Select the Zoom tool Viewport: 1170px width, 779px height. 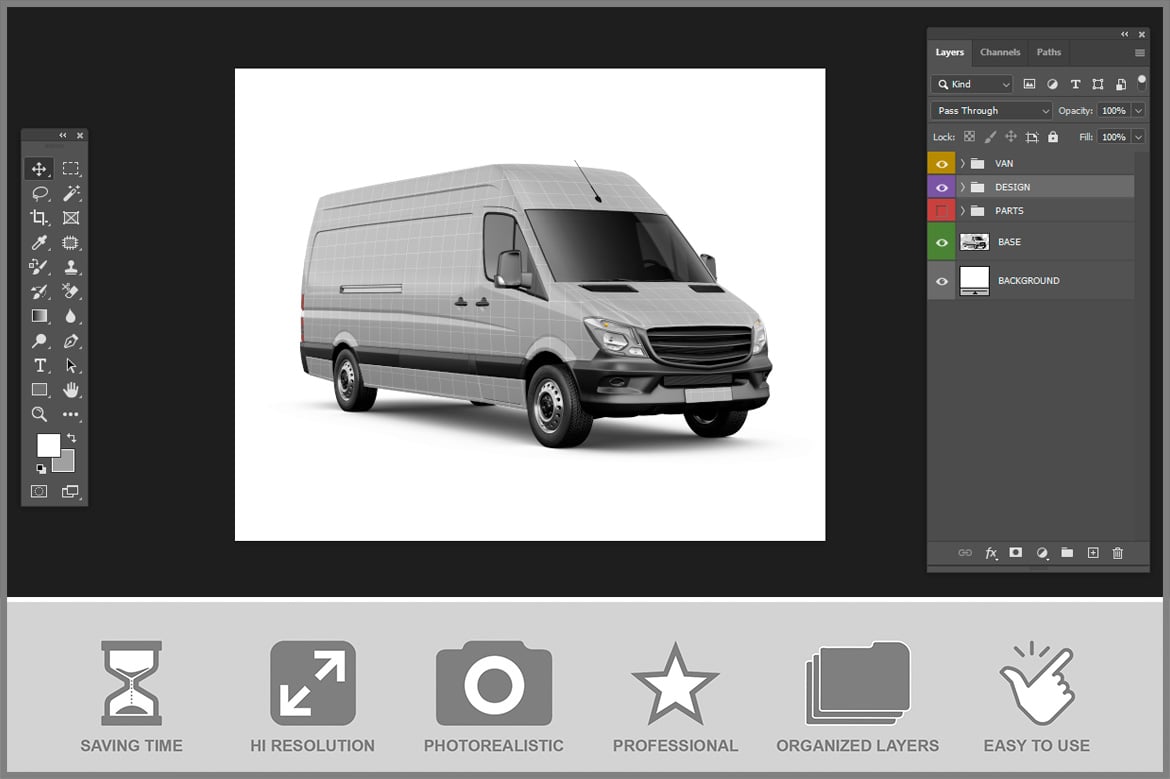click(39, 414)
